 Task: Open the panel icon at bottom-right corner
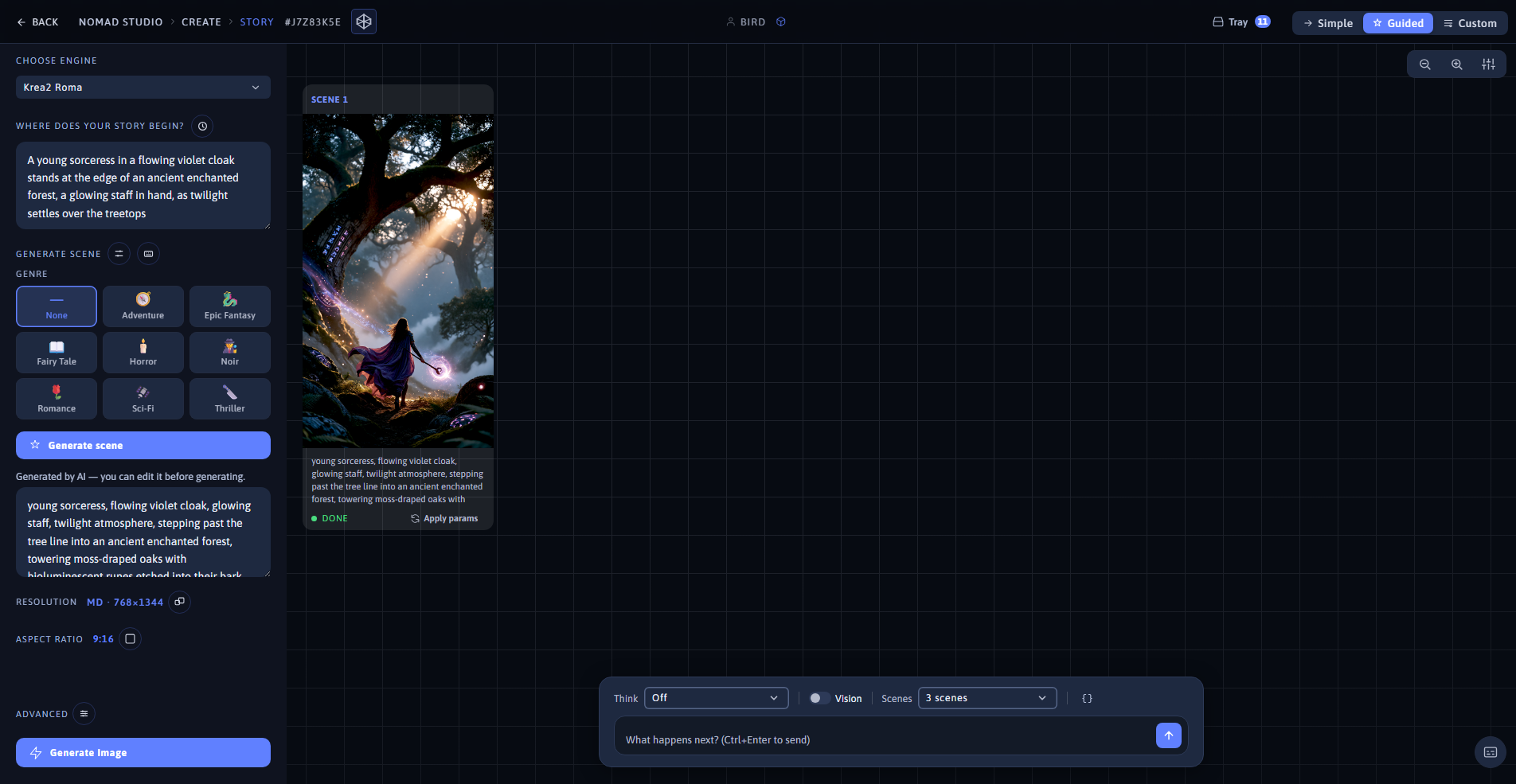pos(1491,752)
